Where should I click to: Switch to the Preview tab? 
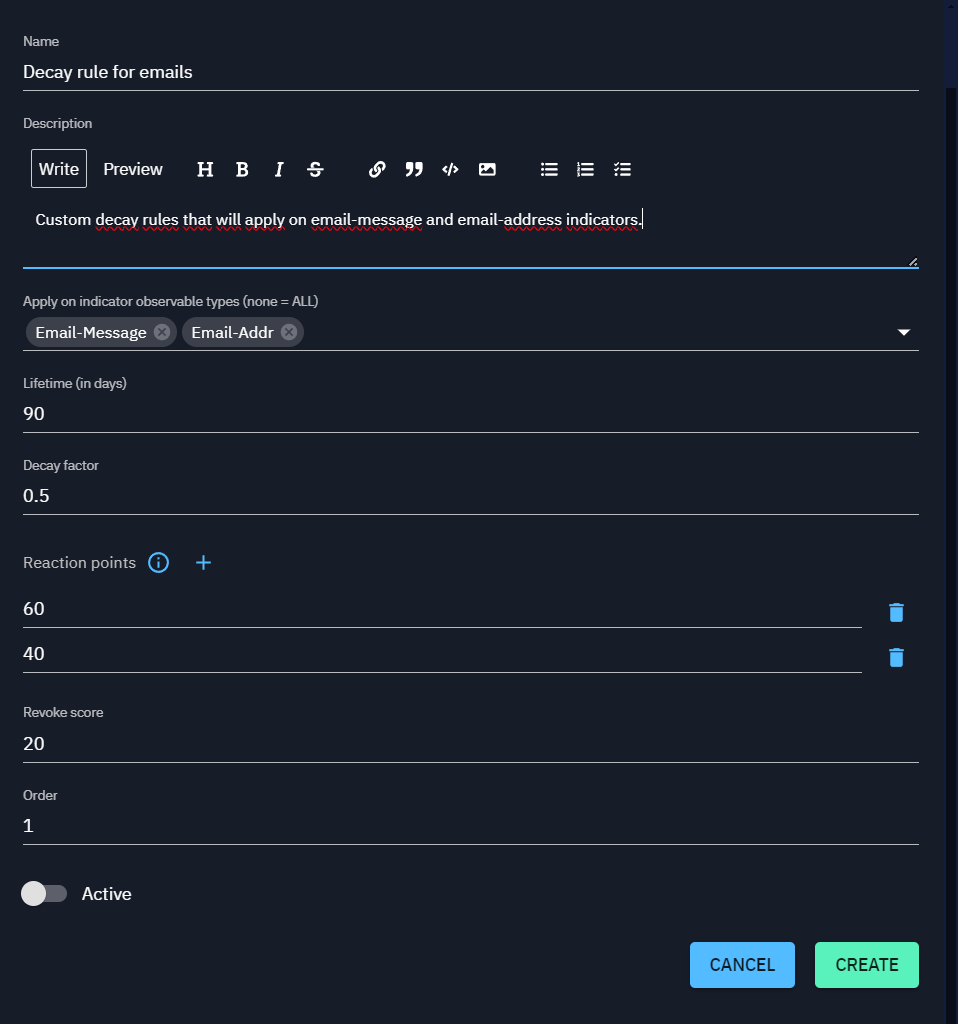click(133, 169)
